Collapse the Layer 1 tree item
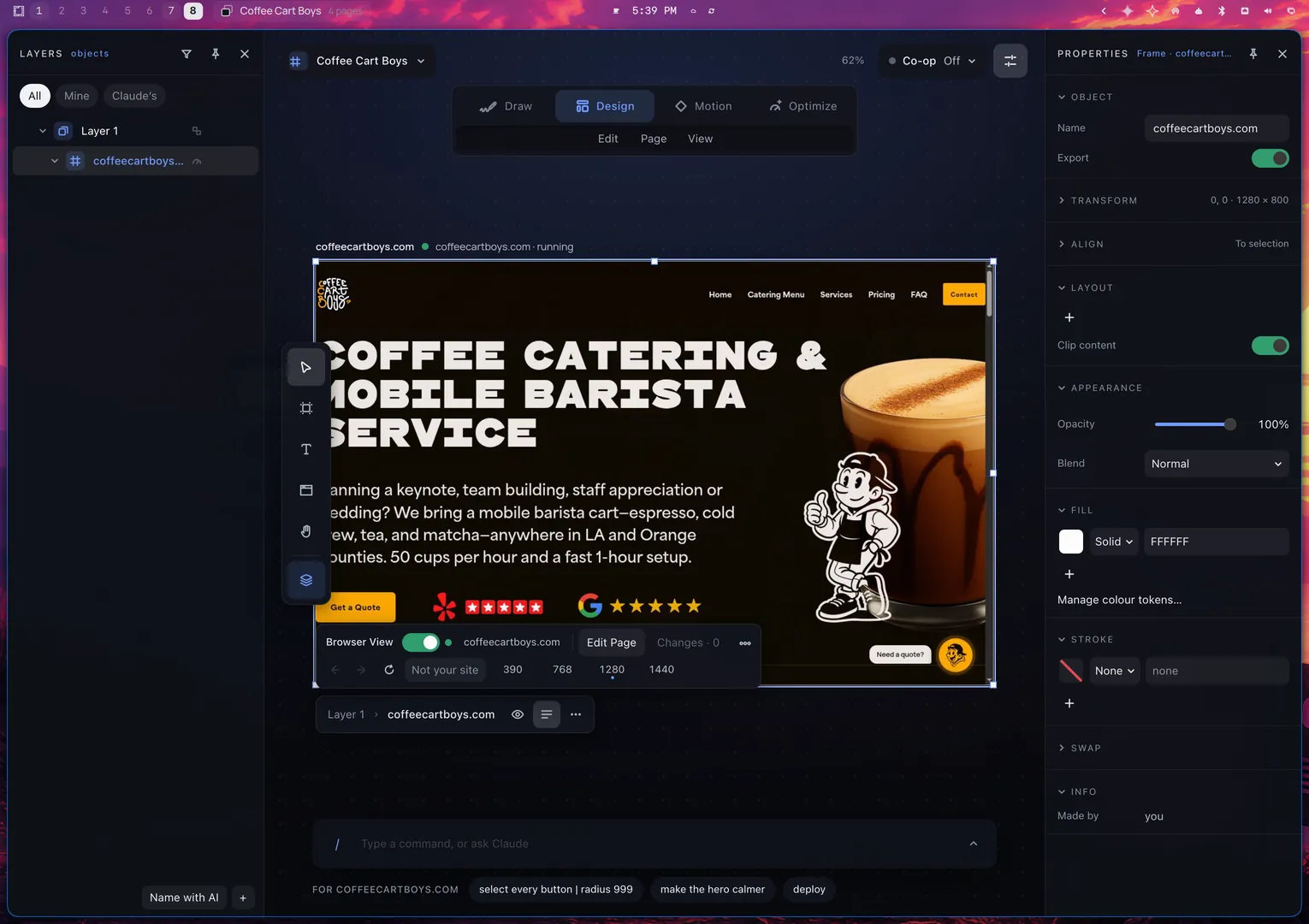The width and height of the screenshot is (1309, 924). point(43,131)
